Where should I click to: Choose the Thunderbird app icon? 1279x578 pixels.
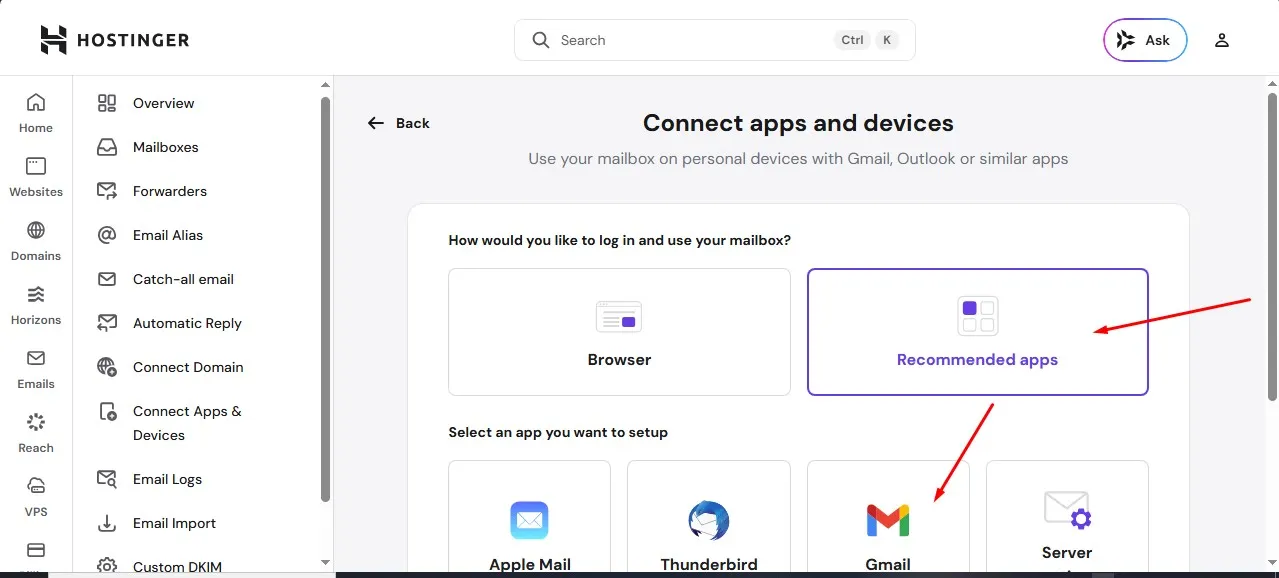(x=708, y=520)
